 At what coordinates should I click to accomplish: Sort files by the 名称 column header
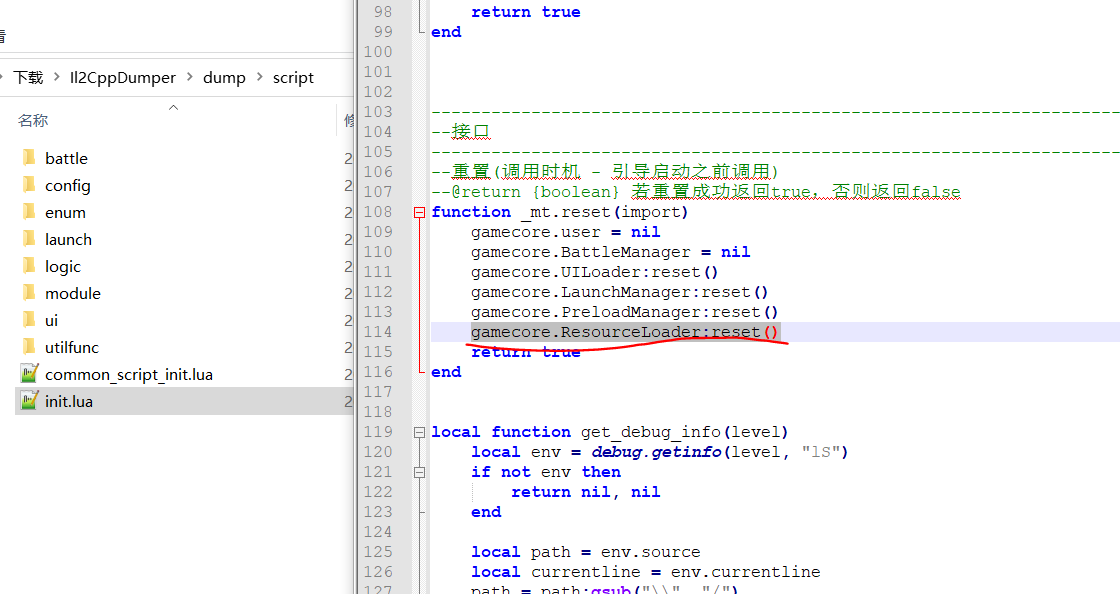(x=33, y=121)
